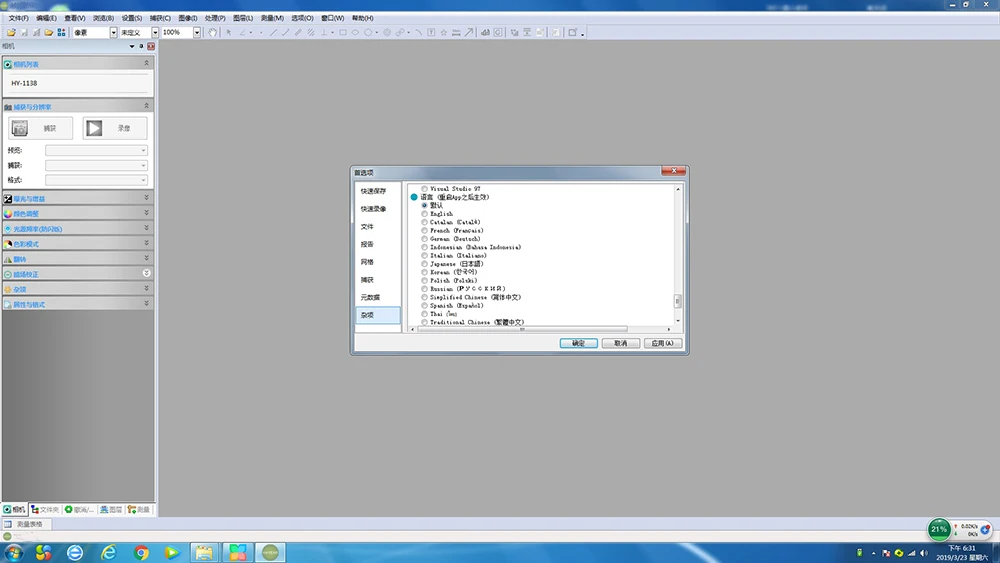The height and width of the screenshot is (563, 1000).
Task: Select the text annotation tool
Action: [431, 33]
